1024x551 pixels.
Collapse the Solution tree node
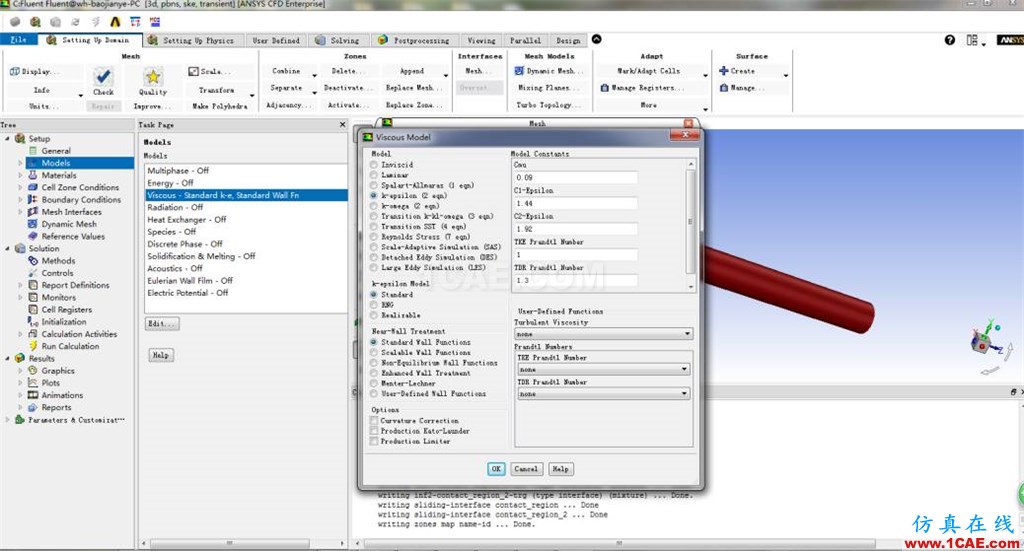(8, 248)
